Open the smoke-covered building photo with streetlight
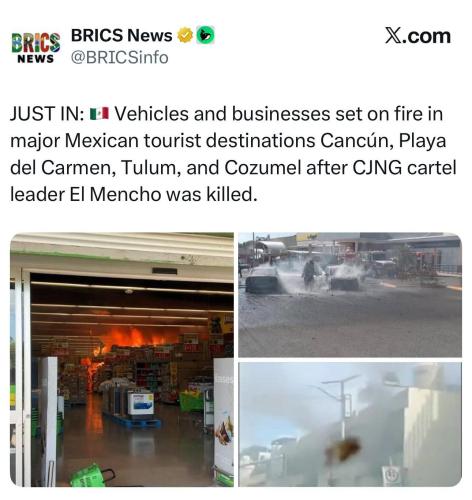The height and width of the screenshot is (500, 472). pos(350,424)
